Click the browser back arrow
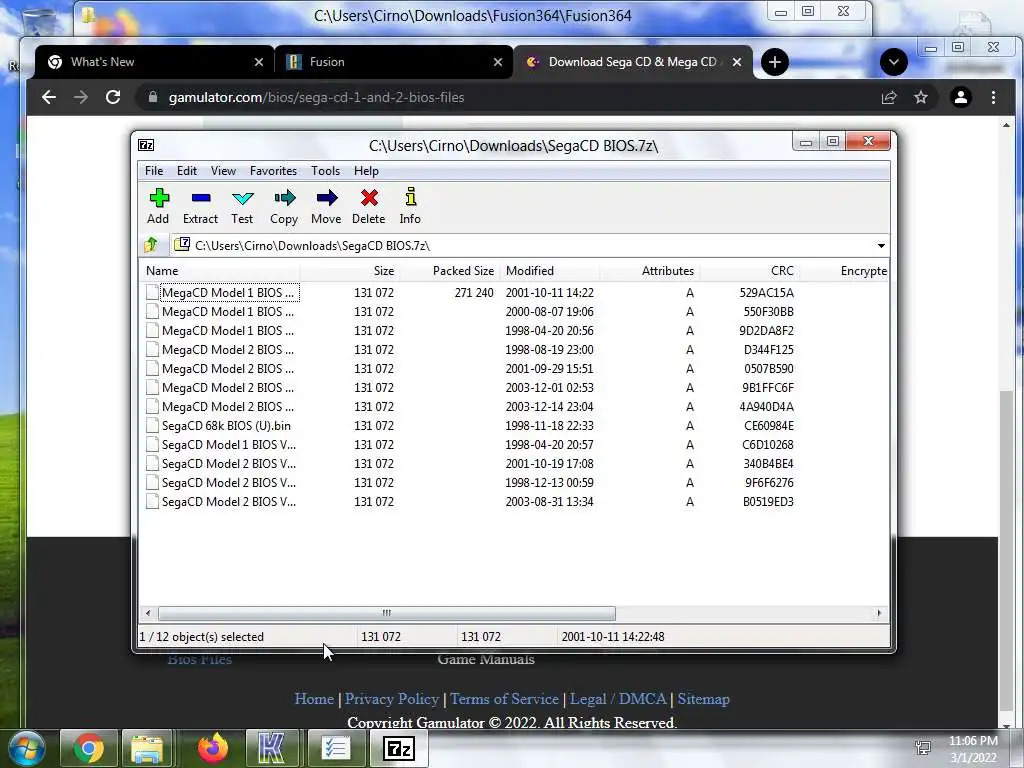The image size is (1024, 768). (48, 97)
